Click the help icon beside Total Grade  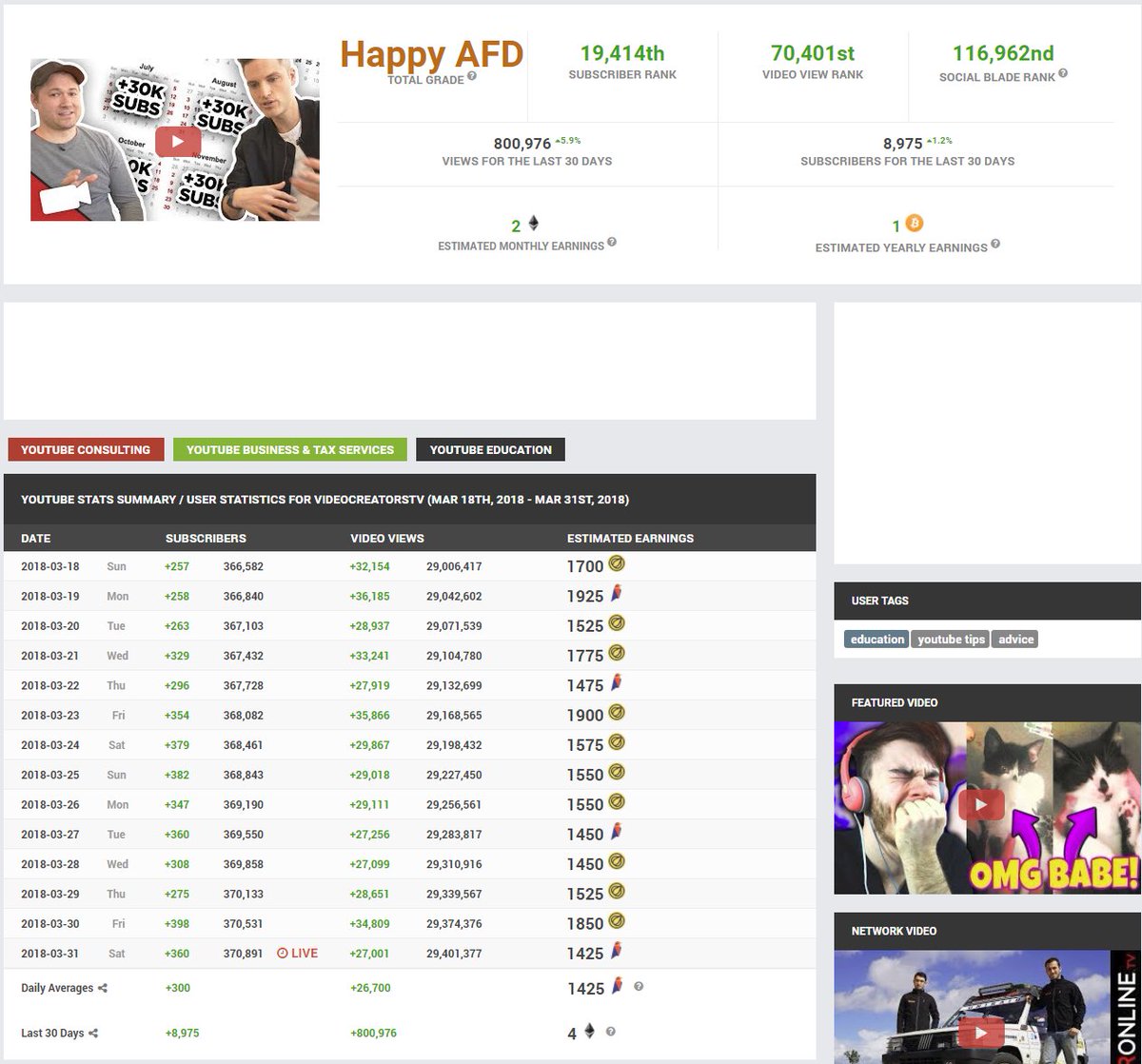[472, 76]
